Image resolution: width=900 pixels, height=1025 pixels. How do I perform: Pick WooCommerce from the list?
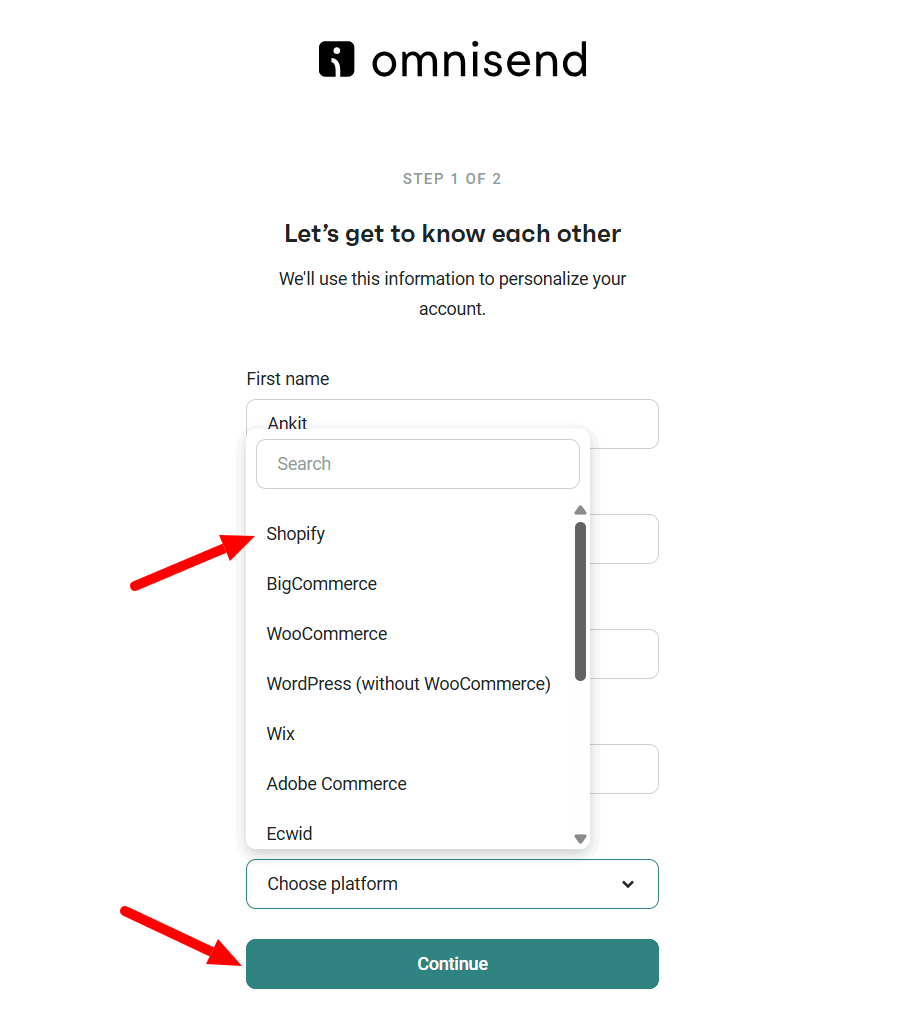[x=326, y=633]
